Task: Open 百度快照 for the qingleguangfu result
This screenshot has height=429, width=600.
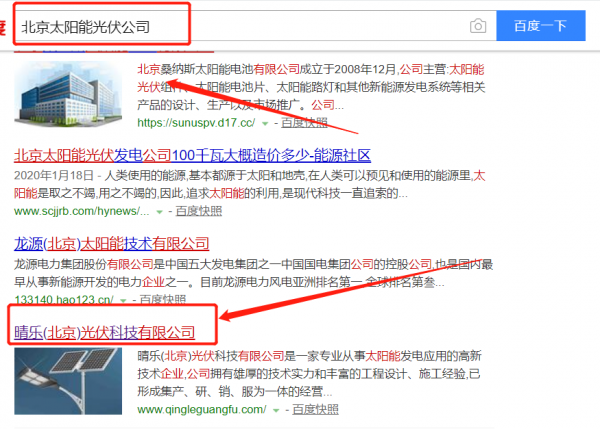Action: pos(315,409)
